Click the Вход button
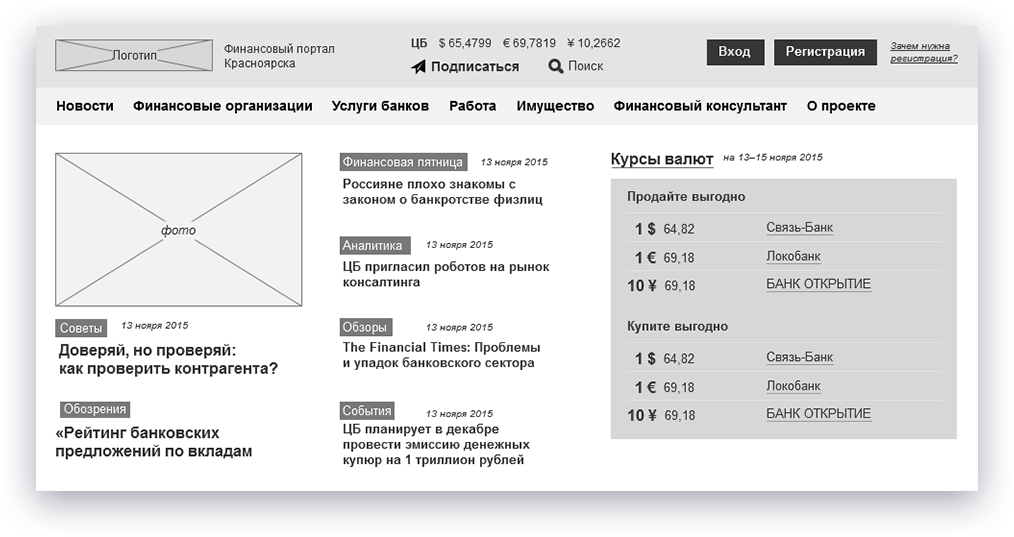 (x=735, y=52)
